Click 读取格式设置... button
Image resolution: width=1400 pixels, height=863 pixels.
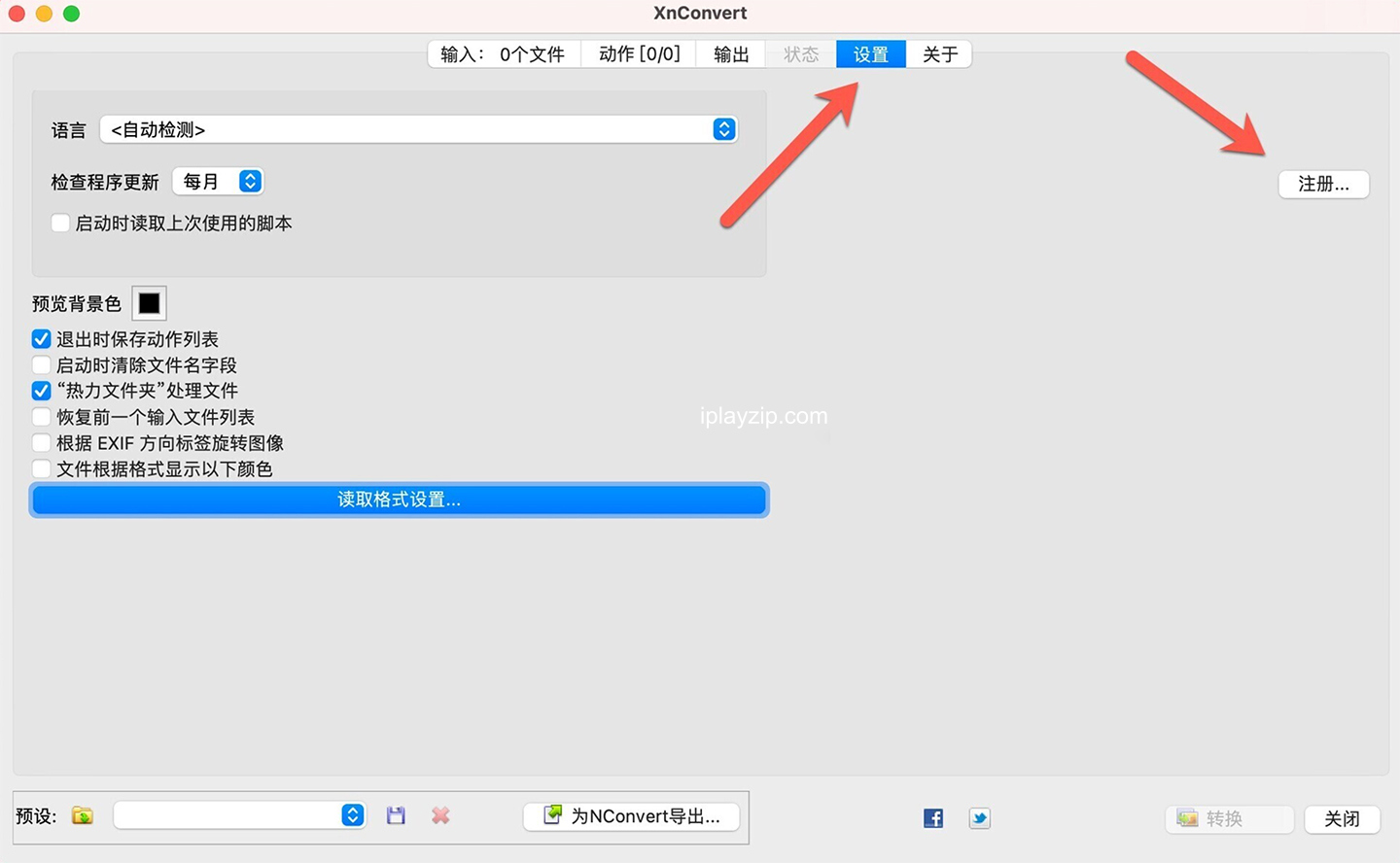point(400,500)
